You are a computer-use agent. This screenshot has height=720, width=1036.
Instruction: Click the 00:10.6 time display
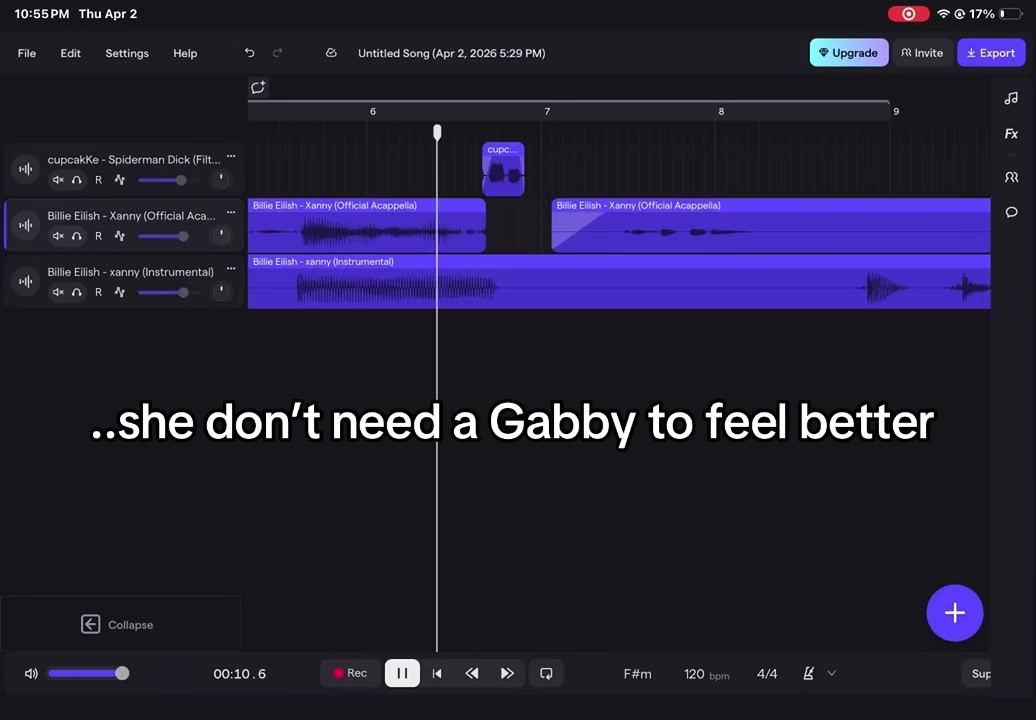pos(239,674)
